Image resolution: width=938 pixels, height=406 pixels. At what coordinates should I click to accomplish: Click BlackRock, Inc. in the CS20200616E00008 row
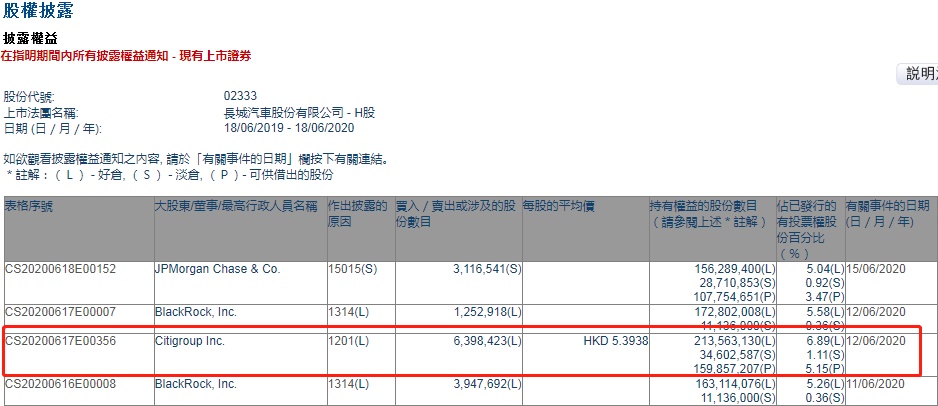(196, 384)
